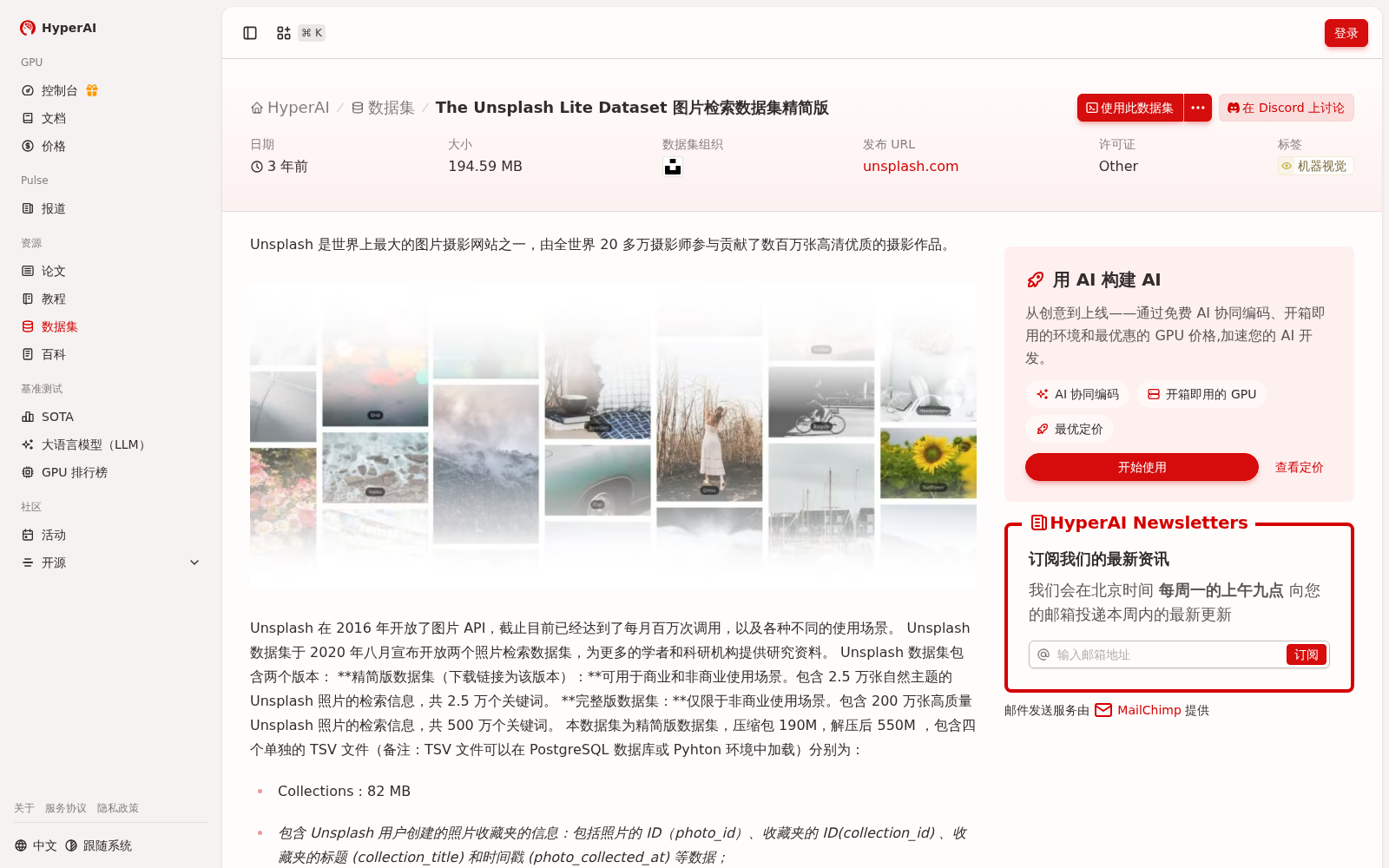The height and width of the screenshot is (868, 1389).
Task: Click the ⌘ K shortcut badge
Action: 312,33
